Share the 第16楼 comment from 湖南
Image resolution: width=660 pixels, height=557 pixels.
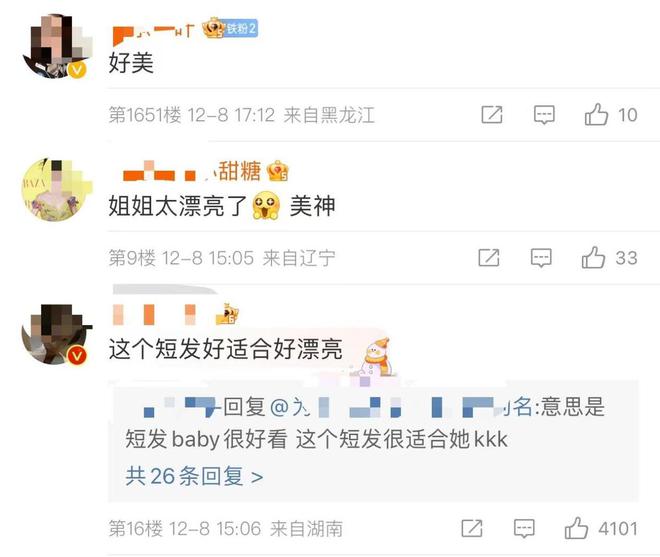(x=472, y=528)
